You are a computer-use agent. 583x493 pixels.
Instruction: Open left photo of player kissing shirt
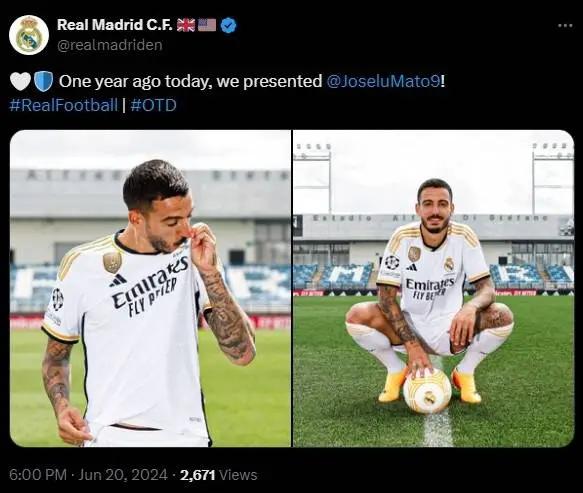[x=150, y=288]
